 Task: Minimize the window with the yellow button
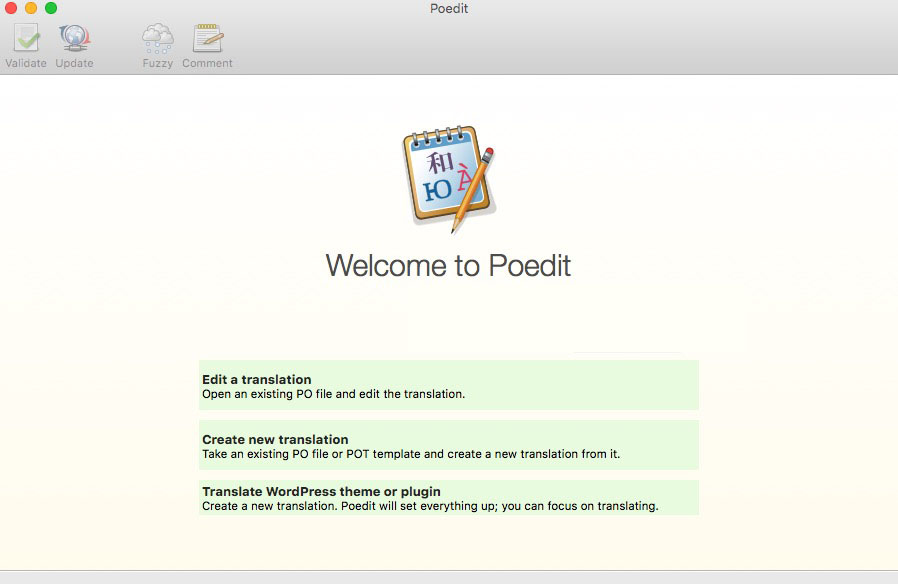click(31, 8)
